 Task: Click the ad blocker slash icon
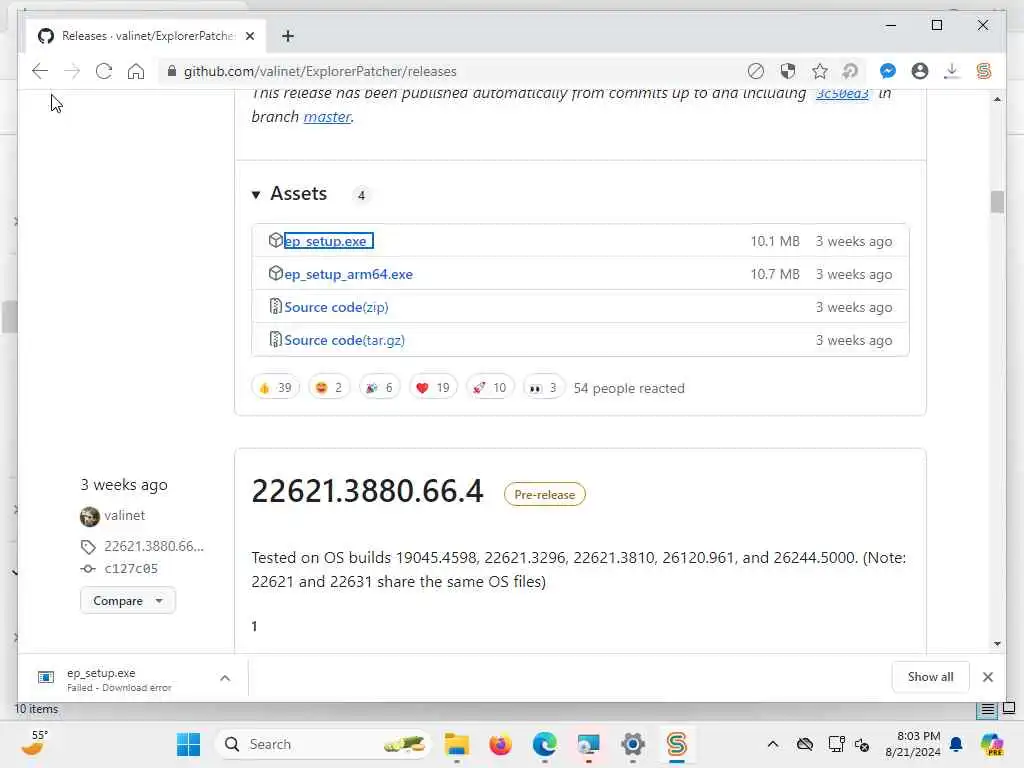pyautogui.click(x=756, y=71)
